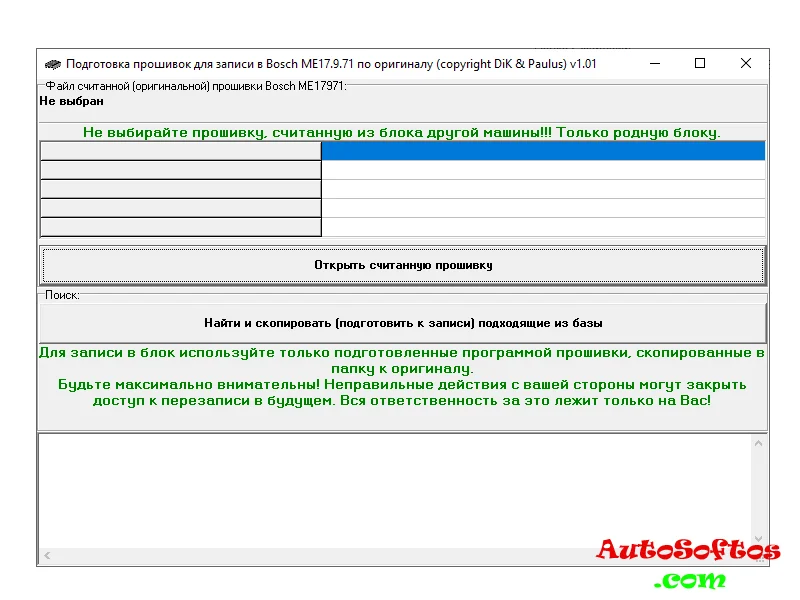Click the chip icon in the title bar
This screenshot has width=800, height=600.
click(53, 64)
